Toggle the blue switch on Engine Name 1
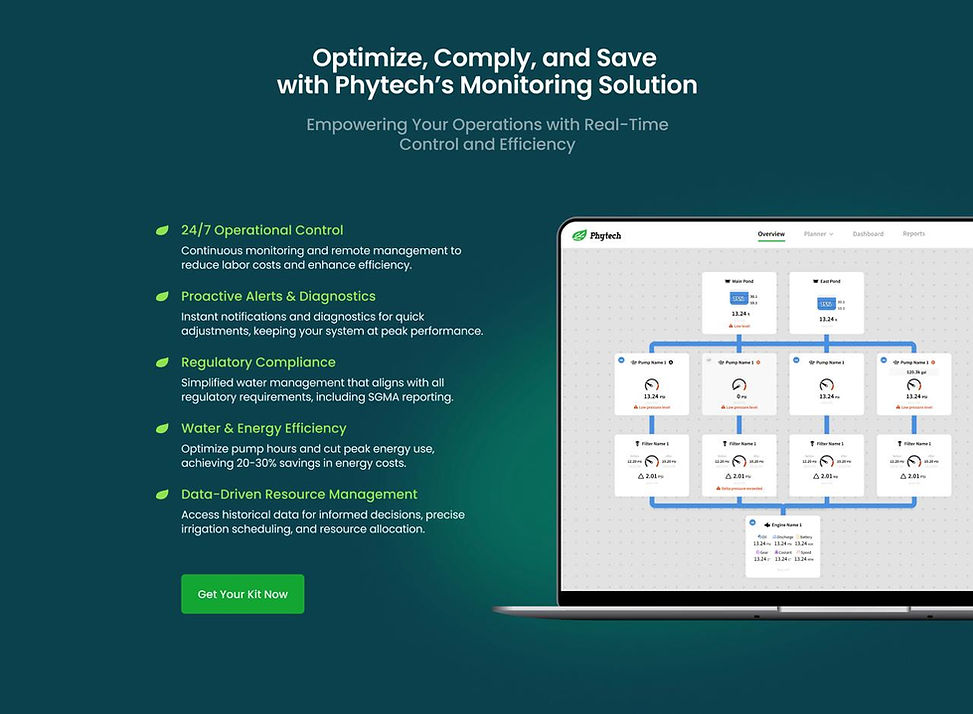Screen dimensions: 973x714 pyautogui.click(x=752, y=522)
